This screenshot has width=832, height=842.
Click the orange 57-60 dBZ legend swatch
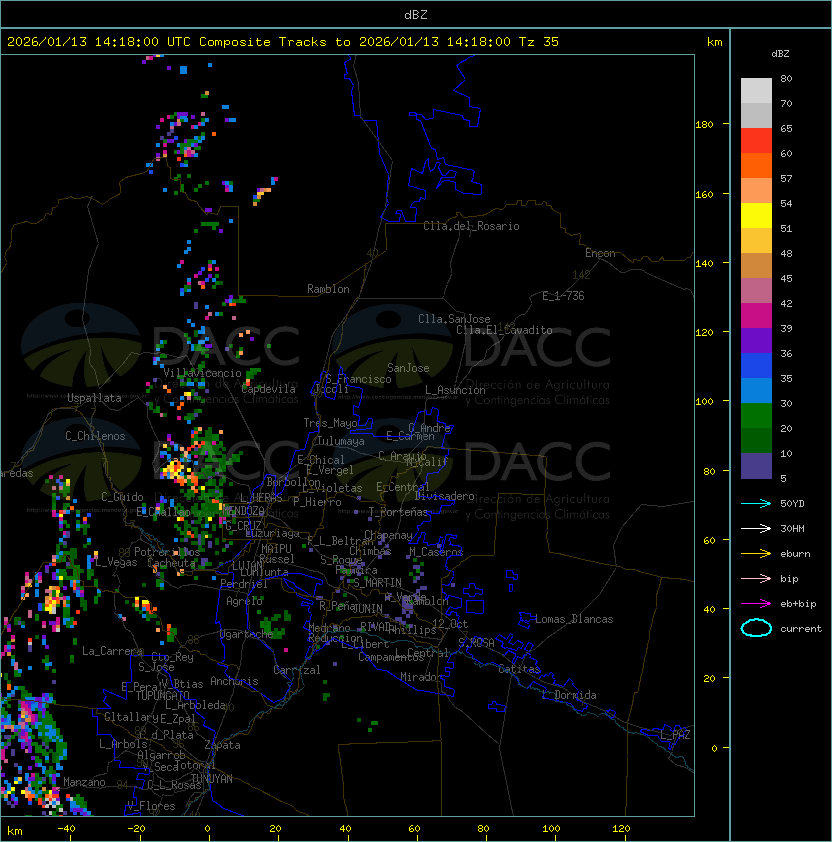coord(756,165)
